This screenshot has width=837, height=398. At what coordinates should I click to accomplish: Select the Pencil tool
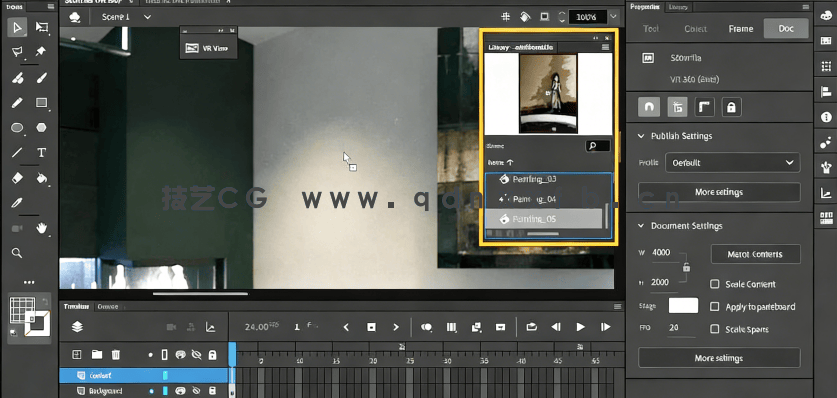[x=17, y=102]
